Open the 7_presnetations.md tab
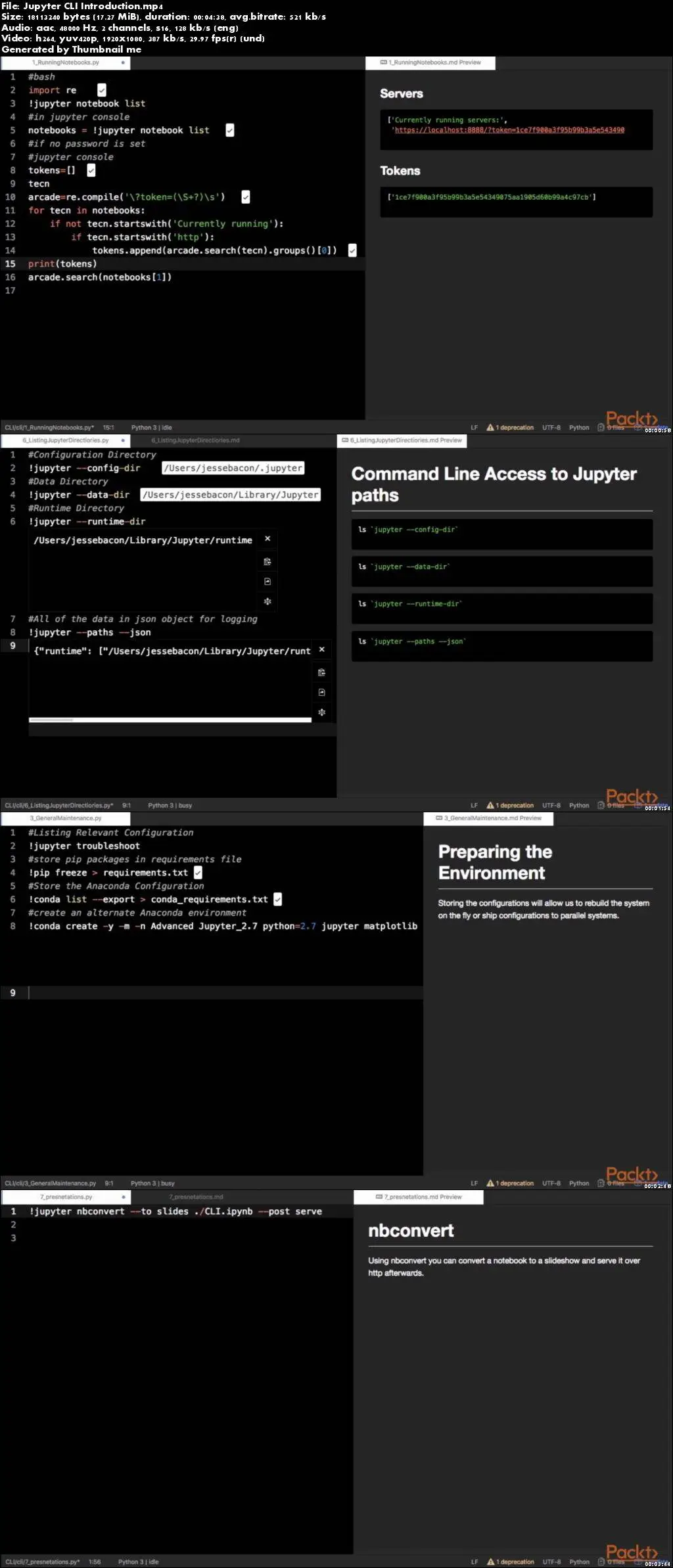The height and width of the screenshot is (1568, 673). [x=195, y=1197]
